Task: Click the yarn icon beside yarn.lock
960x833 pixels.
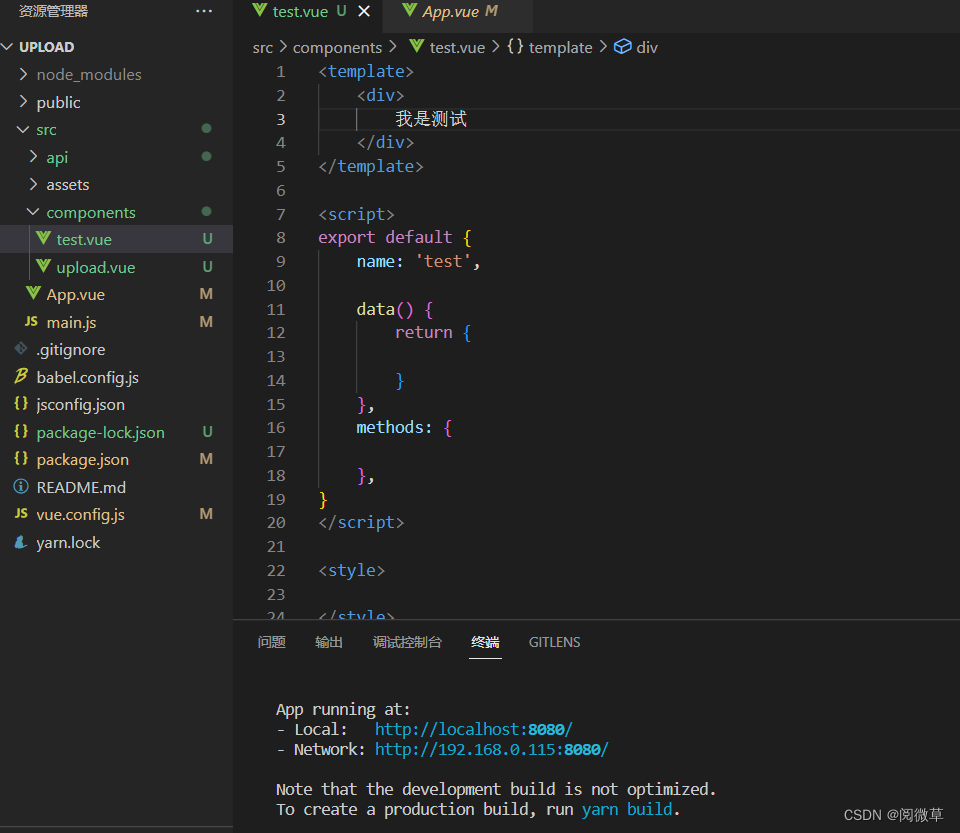Action: [20, 542]
